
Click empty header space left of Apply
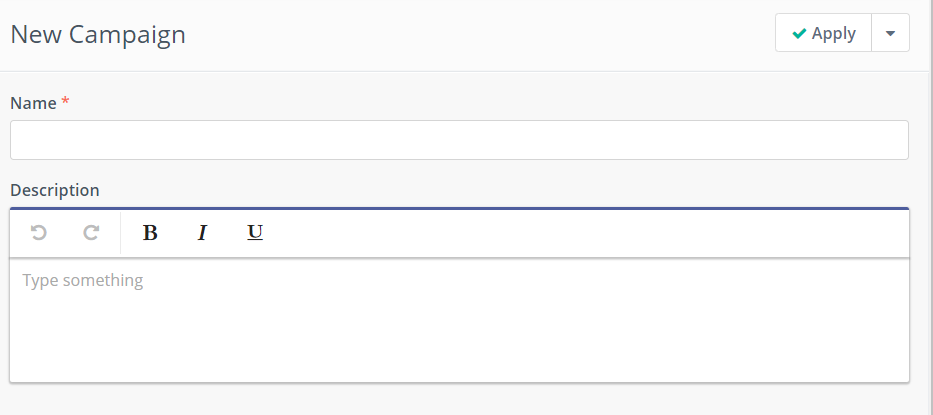[x=480, y=34]
